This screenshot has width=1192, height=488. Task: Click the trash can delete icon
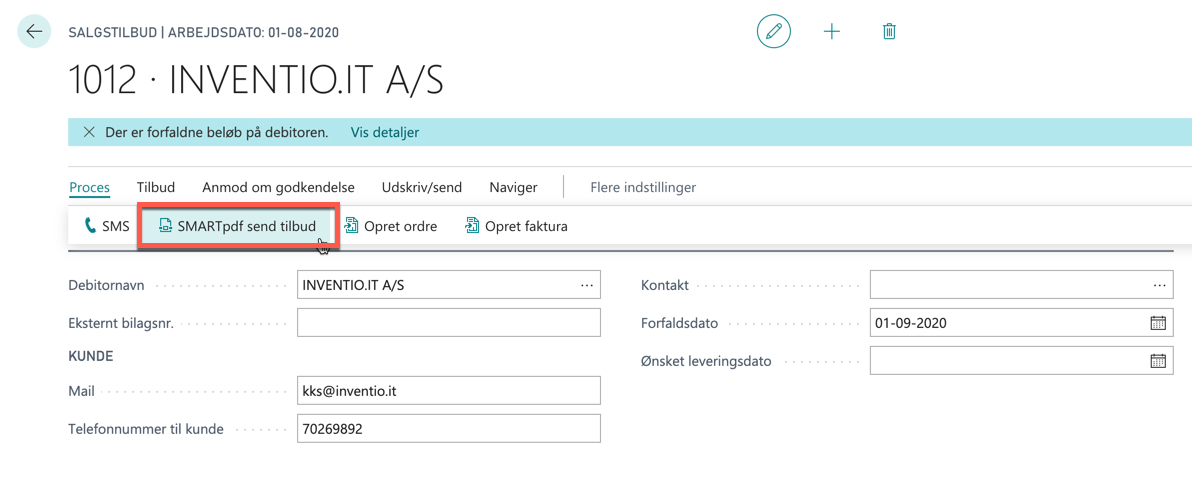(x=889, y=32)
